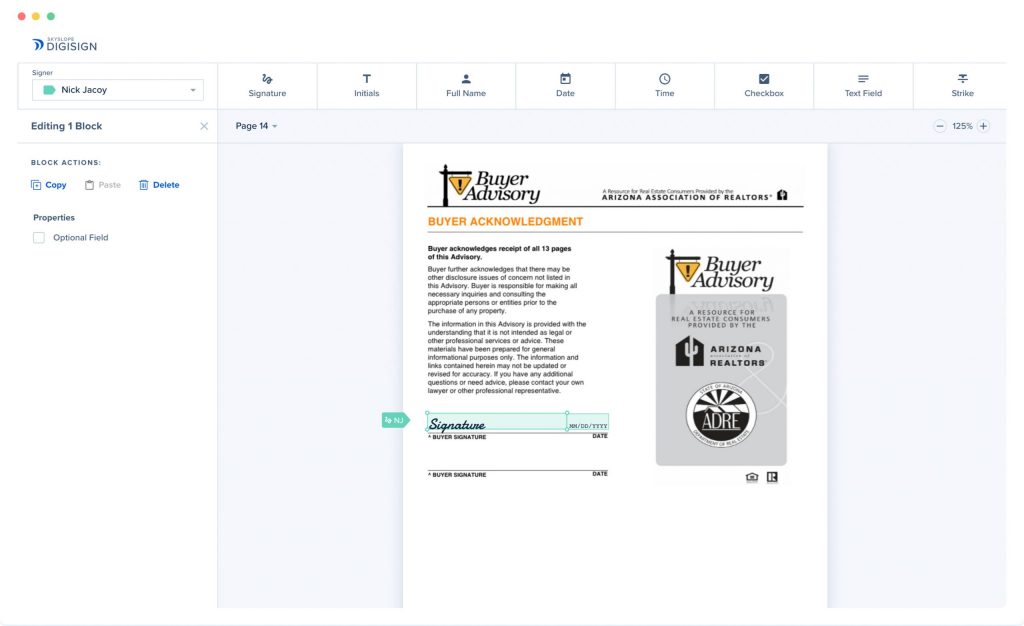Click the MM/DD/YYYY date field

pyautogui.click(x=588, y=423)
